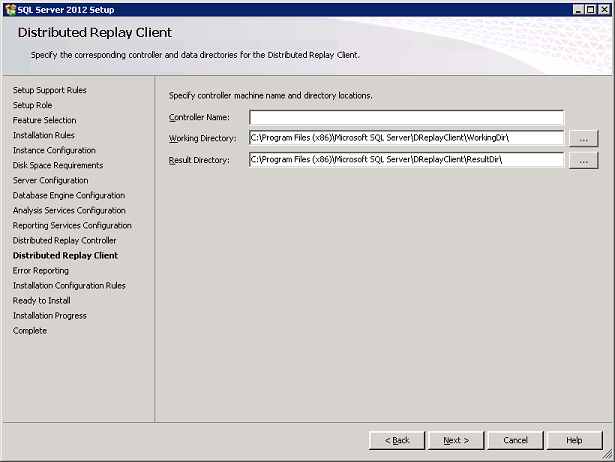Viewport: 615px width, 462px height.
Task: Click the Distributed Replay Client page heading
Action: [95, 33]
